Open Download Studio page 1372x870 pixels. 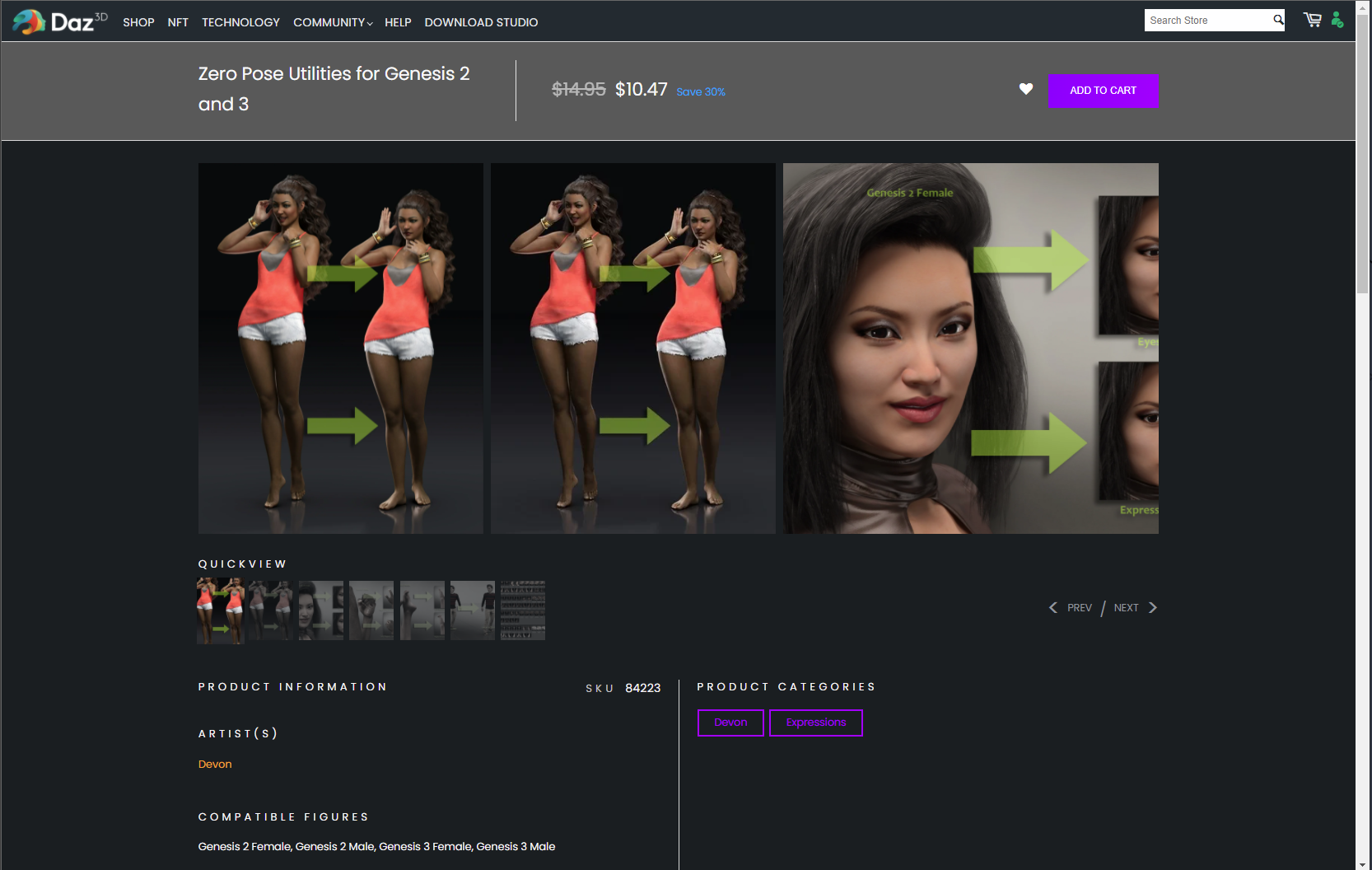481,22
